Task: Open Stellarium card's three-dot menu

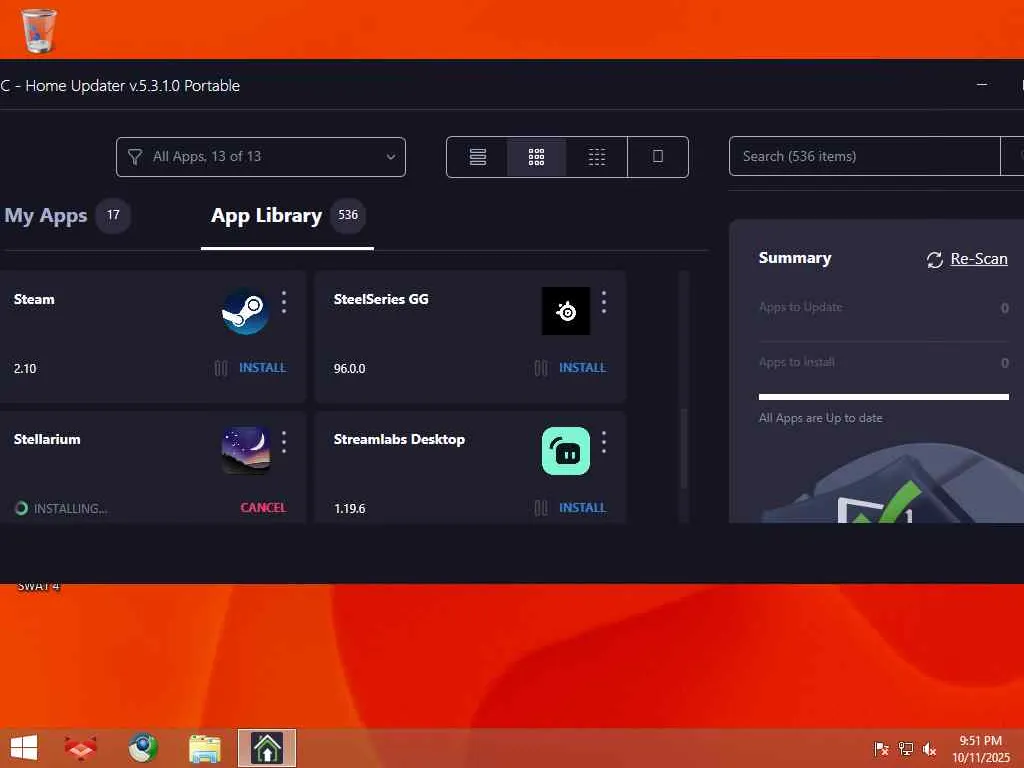Action: click(283, 442)
